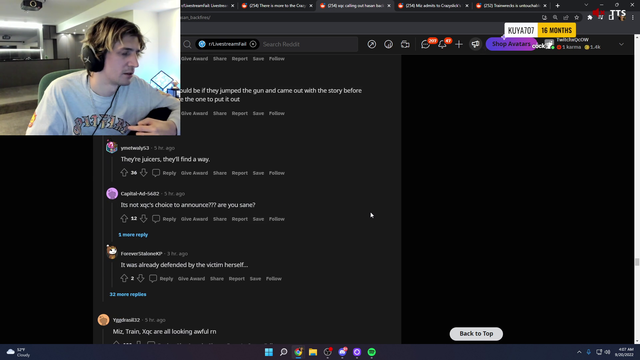Upvote Capital-Ad-5682's comment
Viewport: 640px width, 360px height.
tap(124, 219)
